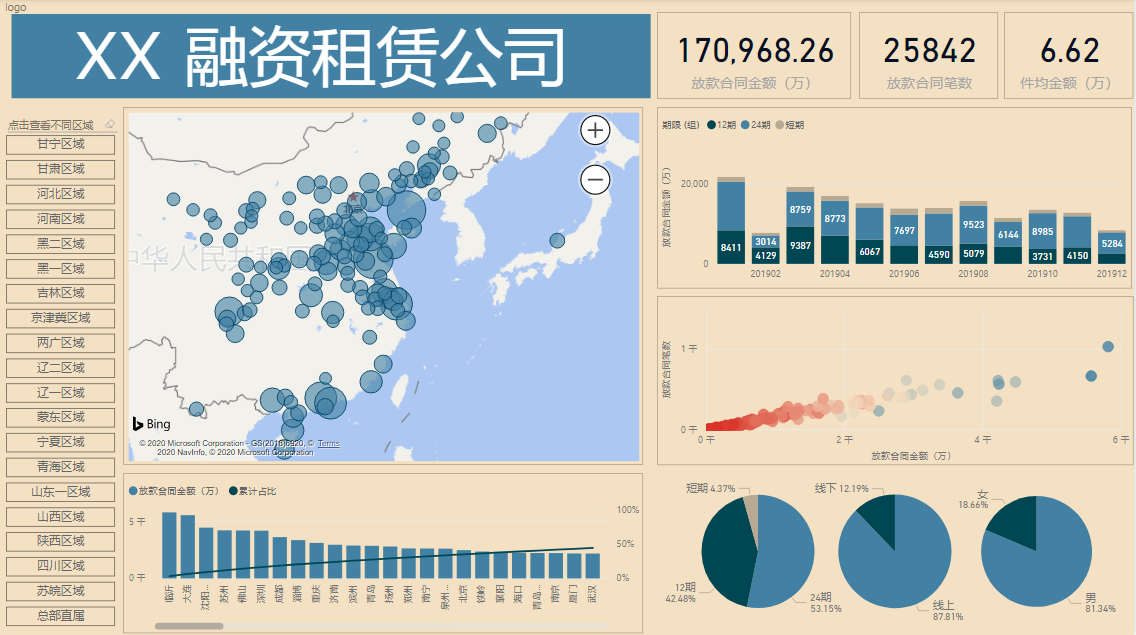
Task: Filter by 甘宁区域 region
Action: click(x=61, y=144)
